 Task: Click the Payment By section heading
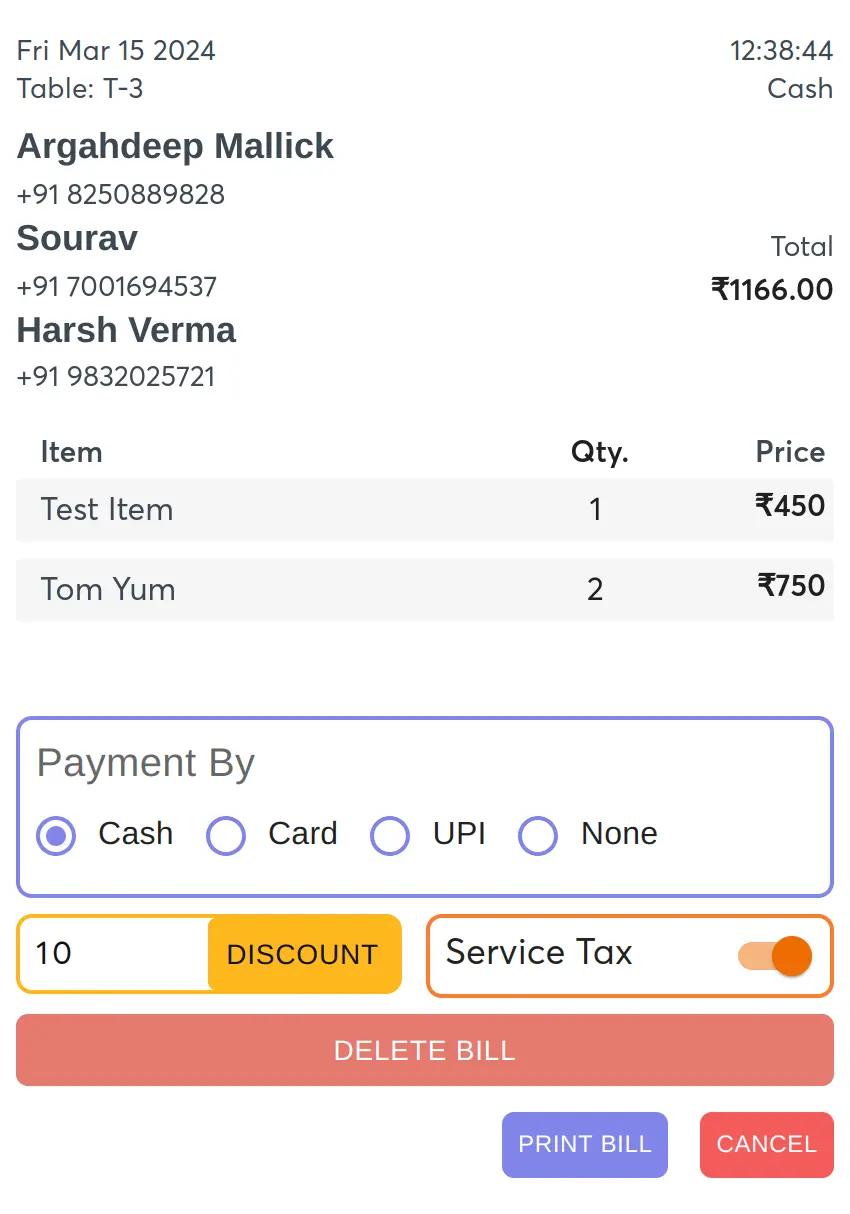coord(144,763)
